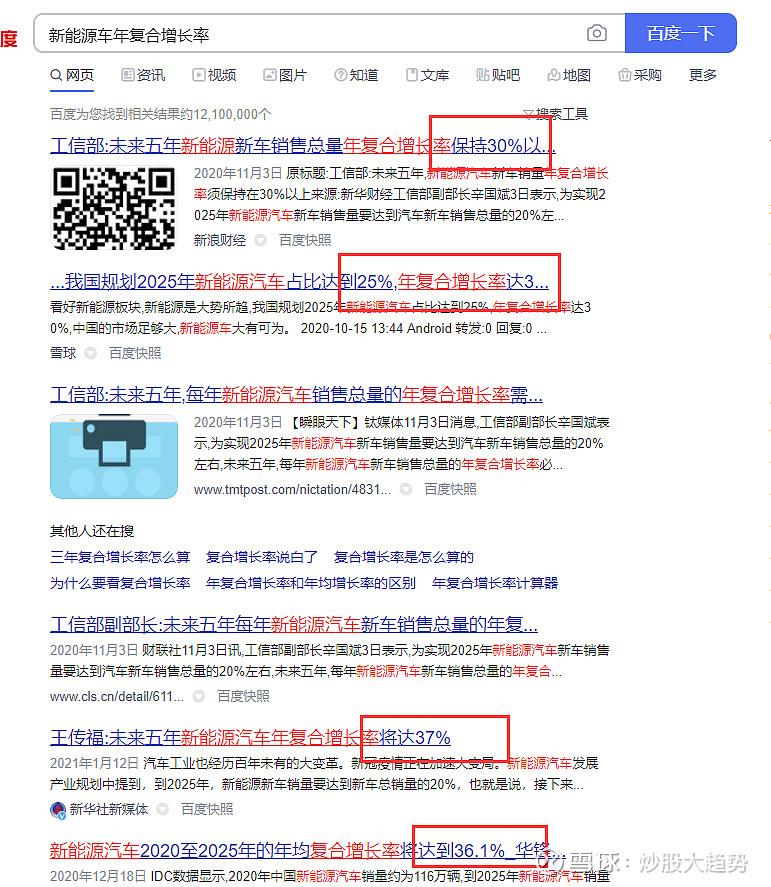
Task: Open 百度快照 for the 雪球 result
Action: tap(135, 354)
